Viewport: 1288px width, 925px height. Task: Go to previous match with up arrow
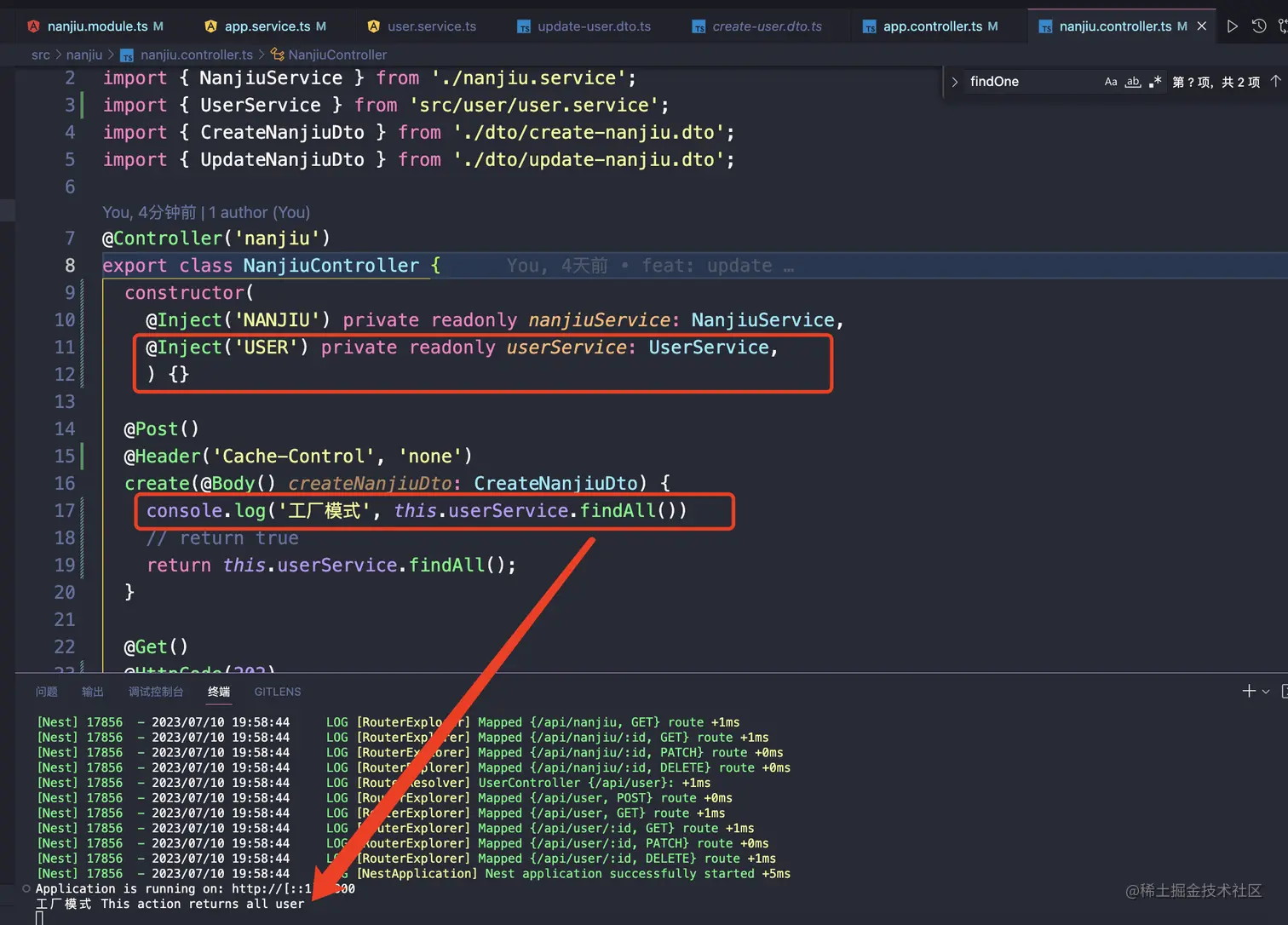tap(1275, 82)
